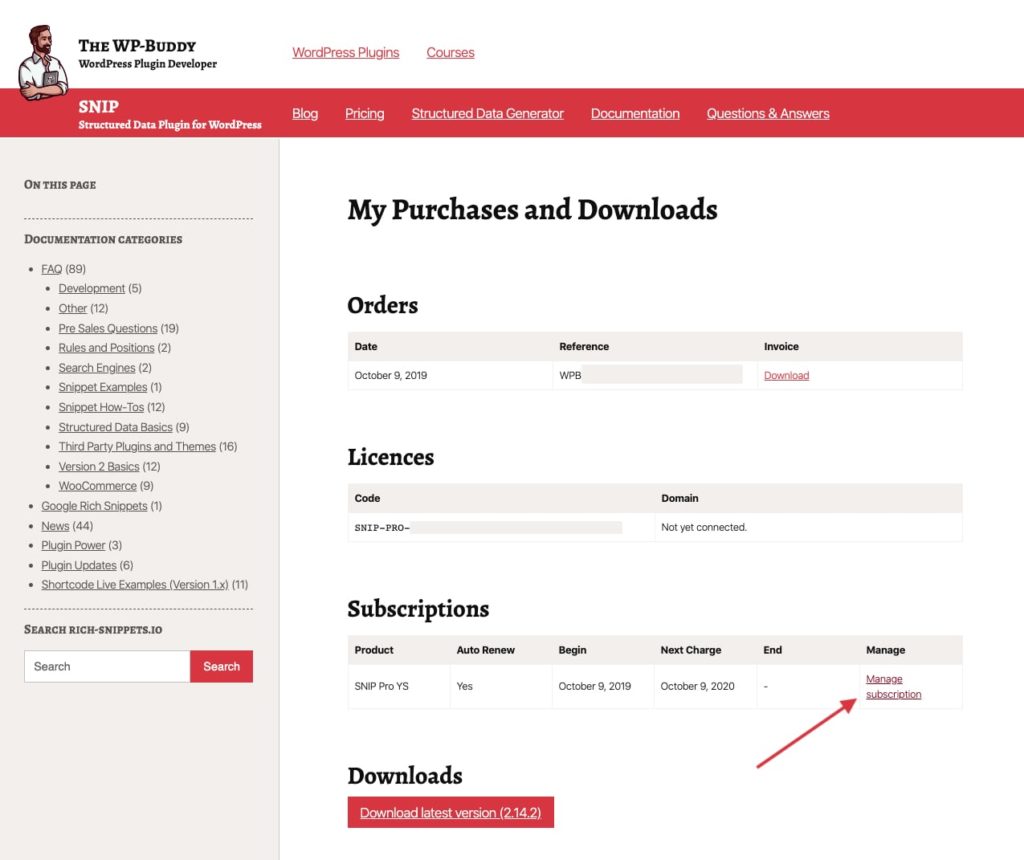The height and width of the screenshot is (860, 1024).
Task: Click the 'Documentation Categories' sidebar heading
Action: 103,240
